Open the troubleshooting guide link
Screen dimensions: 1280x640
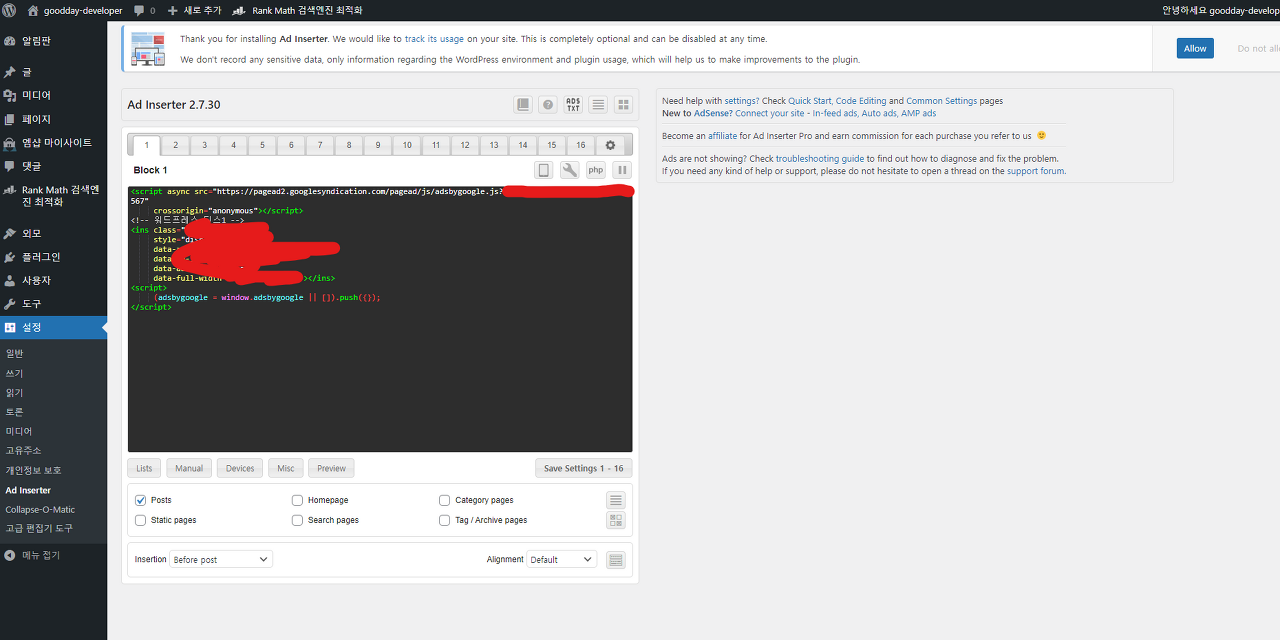tap(820, 159)
